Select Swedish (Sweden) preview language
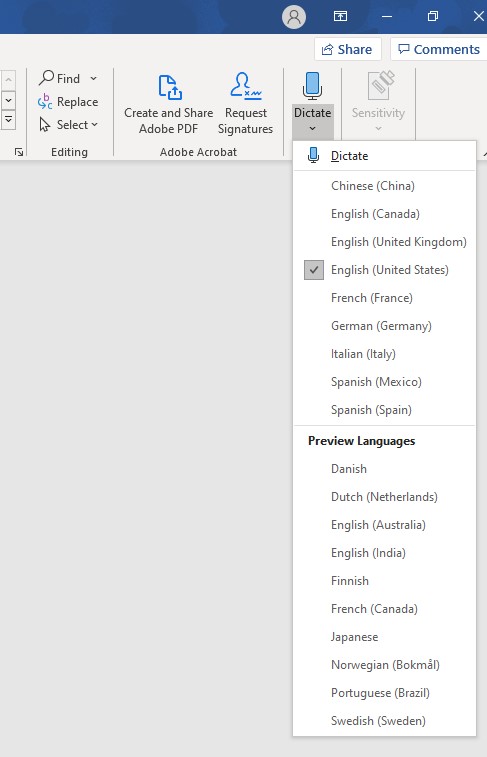 pyautogui.click(x=384, y=721)
